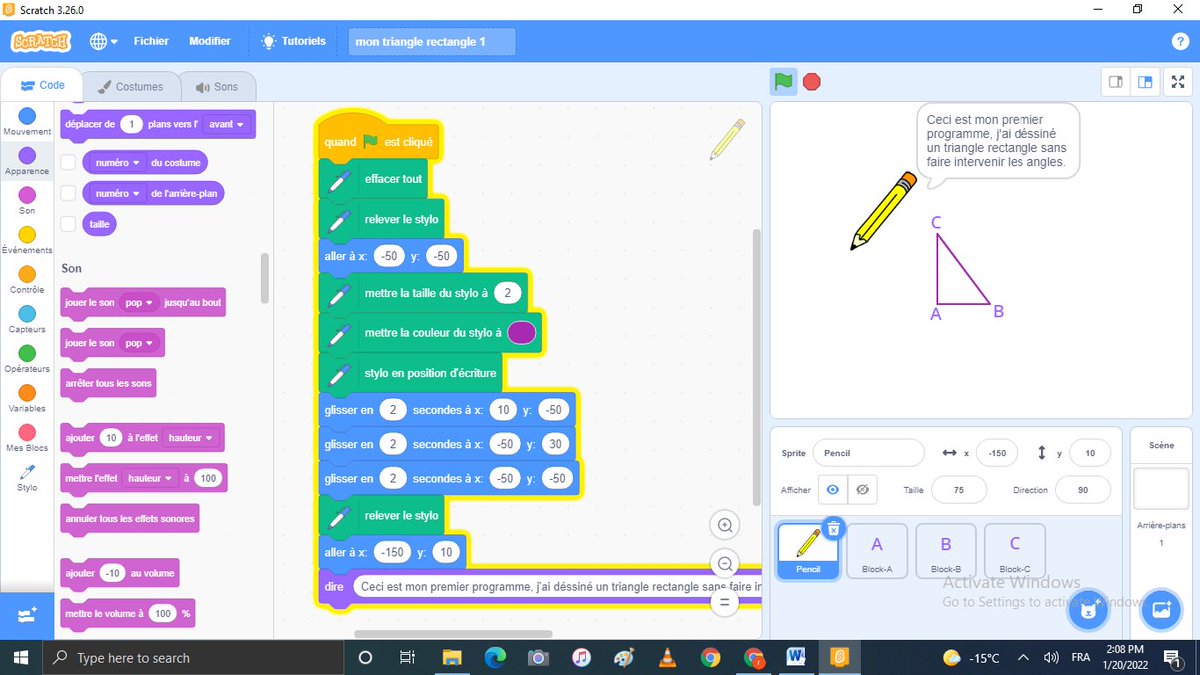1200x675 pixels.
Task: Open pop dropdown in the jouer le son block without jusqu'au bout
Action: [x=139, y=343]
